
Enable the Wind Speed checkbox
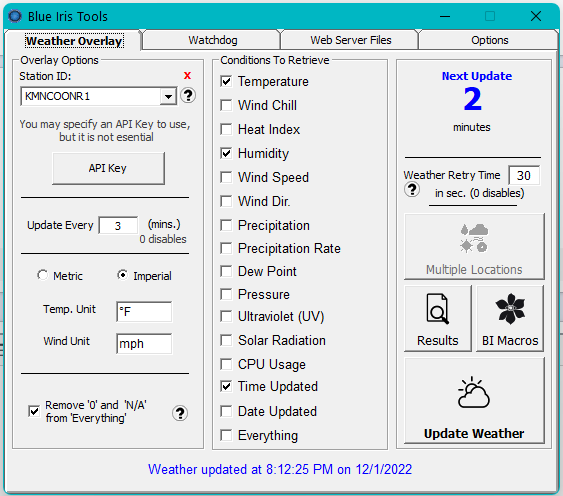[226, 177]
